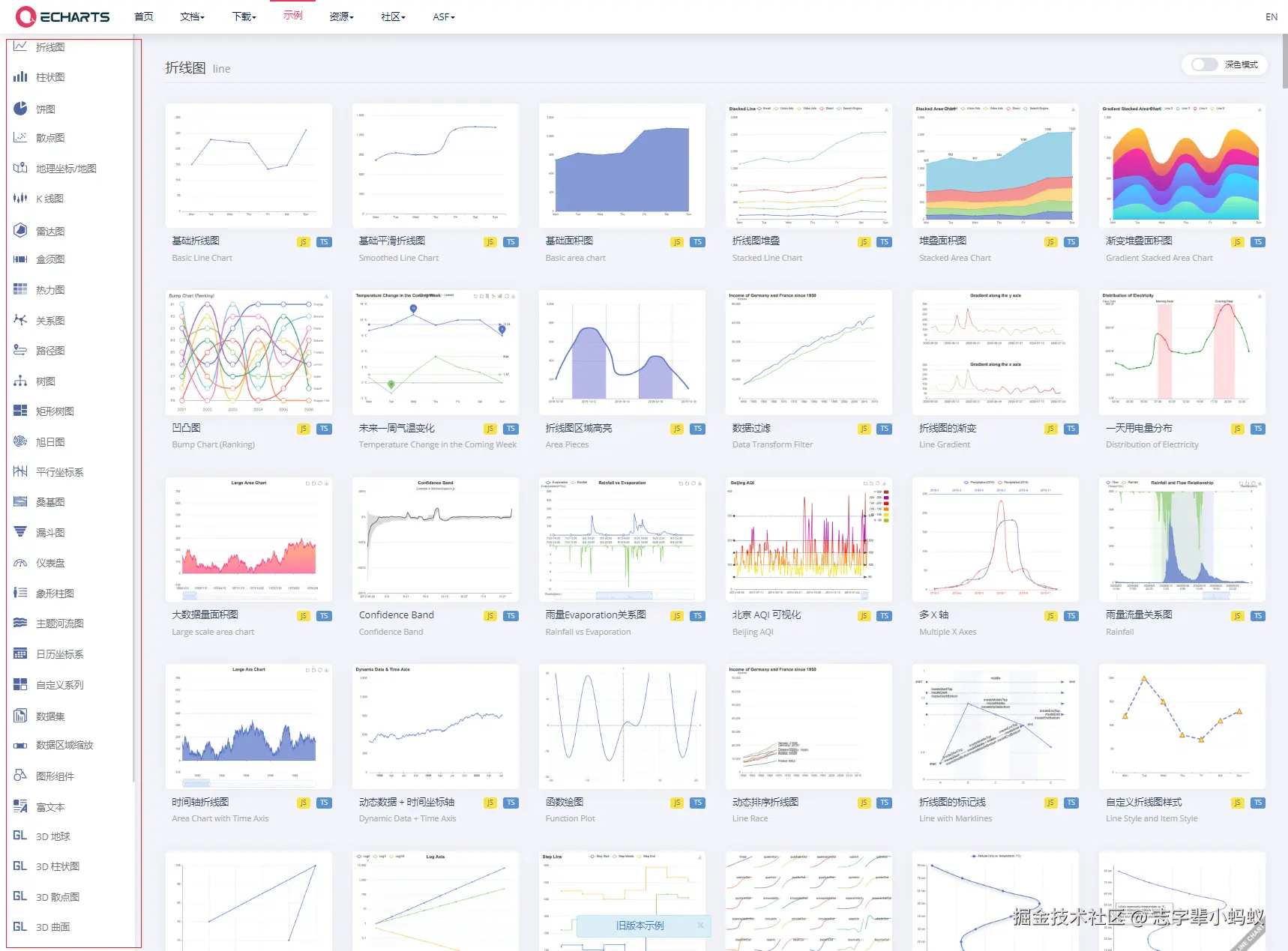Select the pie chart (饼图) sidebar icon

pyautogui.click(x=20, y=109)
